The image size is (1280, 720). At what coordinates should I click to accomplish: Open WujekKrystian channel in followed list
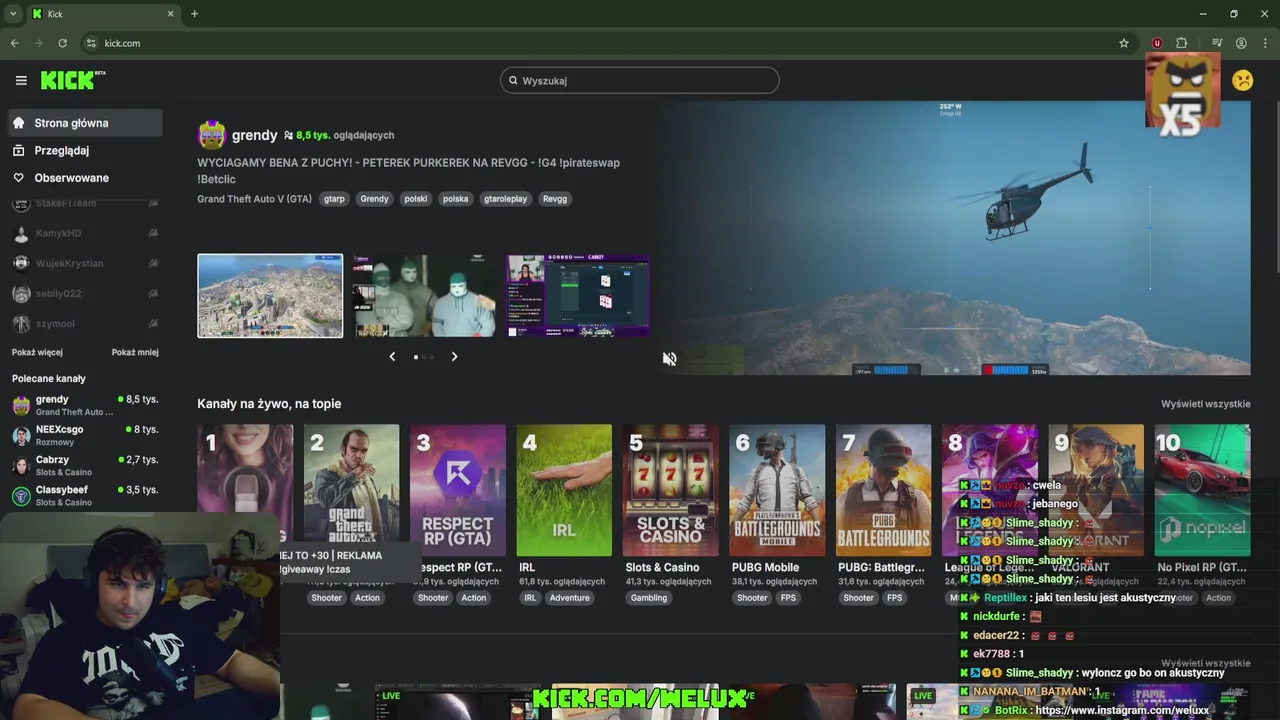pos(85,264)
